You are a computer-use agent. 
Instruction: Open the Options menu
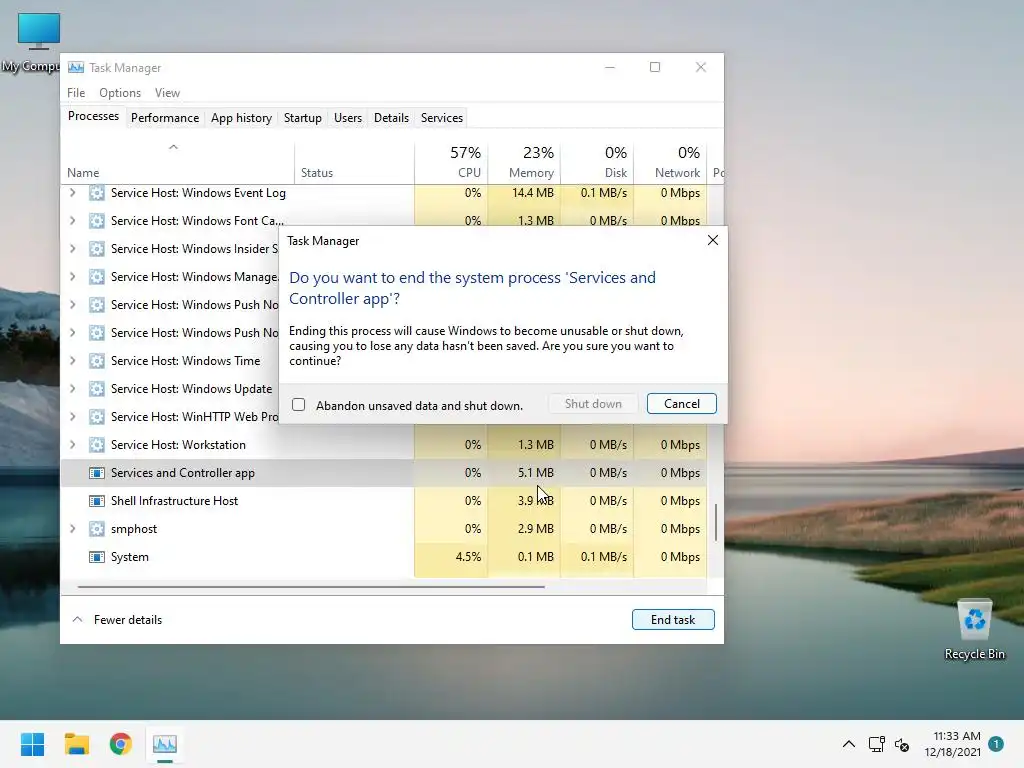pos(120,93)
